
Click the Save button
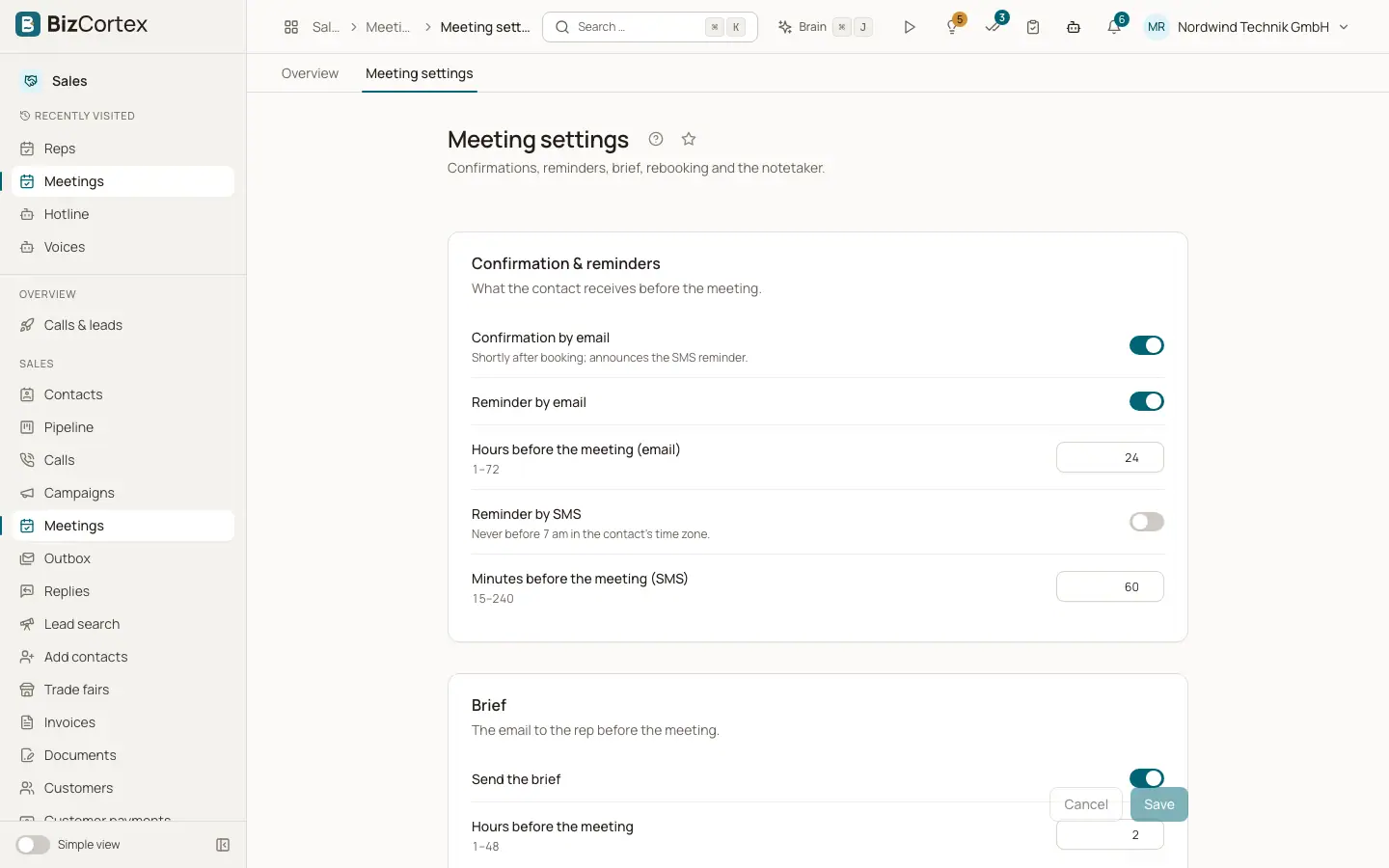pyautogui.click(x=1159, y=804)
